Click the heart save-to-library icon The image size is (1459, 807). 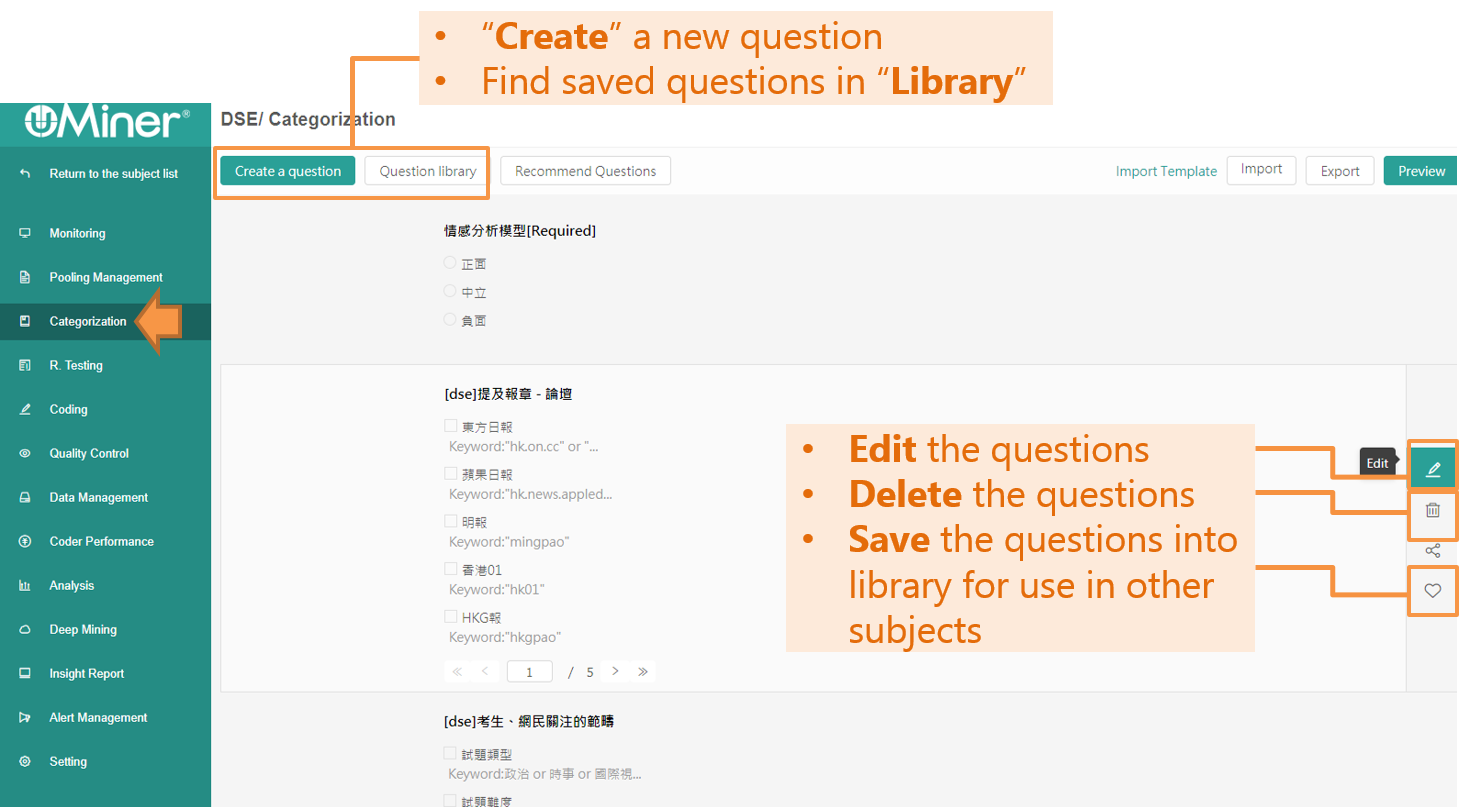[1433, 591]
